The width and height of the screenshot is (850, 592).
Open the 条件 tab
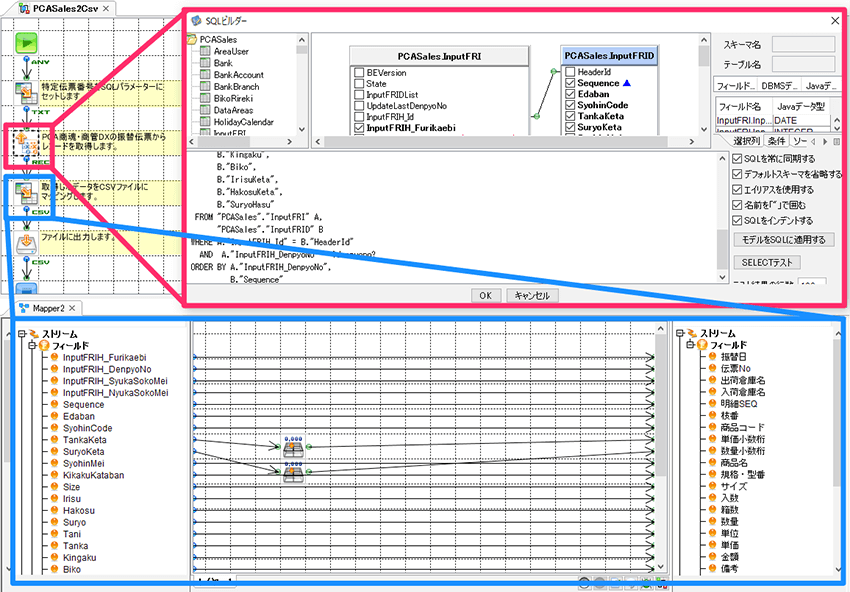[776, 141]
